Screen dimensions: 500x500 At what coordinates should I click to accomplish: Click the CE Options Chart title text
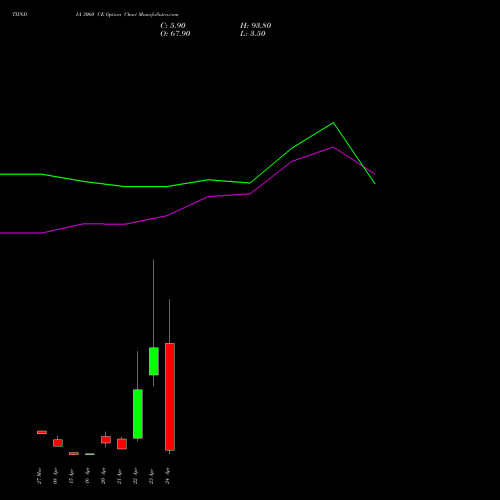[127, 14]
